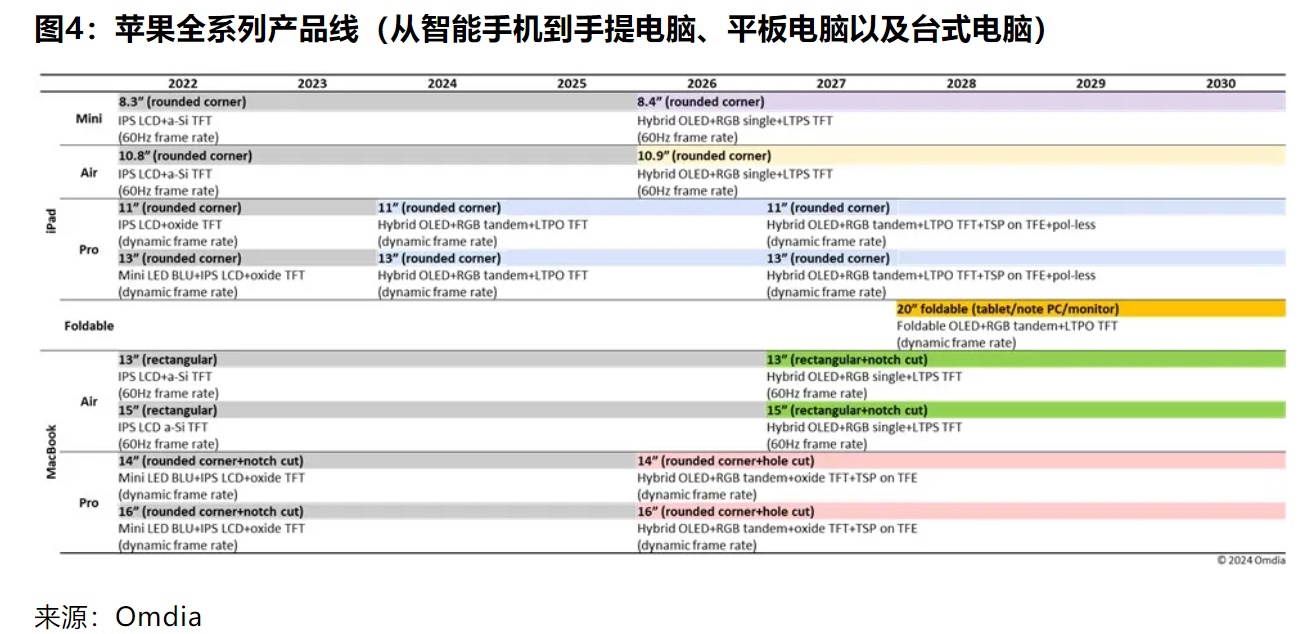
Task: Click Hybrid OLED+RGB single+LTPS TFT under 15" notch cut
Action: (x=864, y=427)
